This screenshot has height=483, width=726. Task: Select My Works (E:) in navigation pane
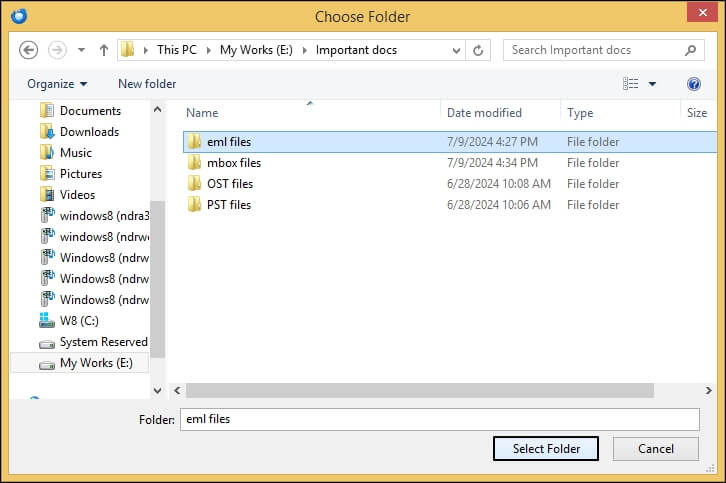[96, 363]
